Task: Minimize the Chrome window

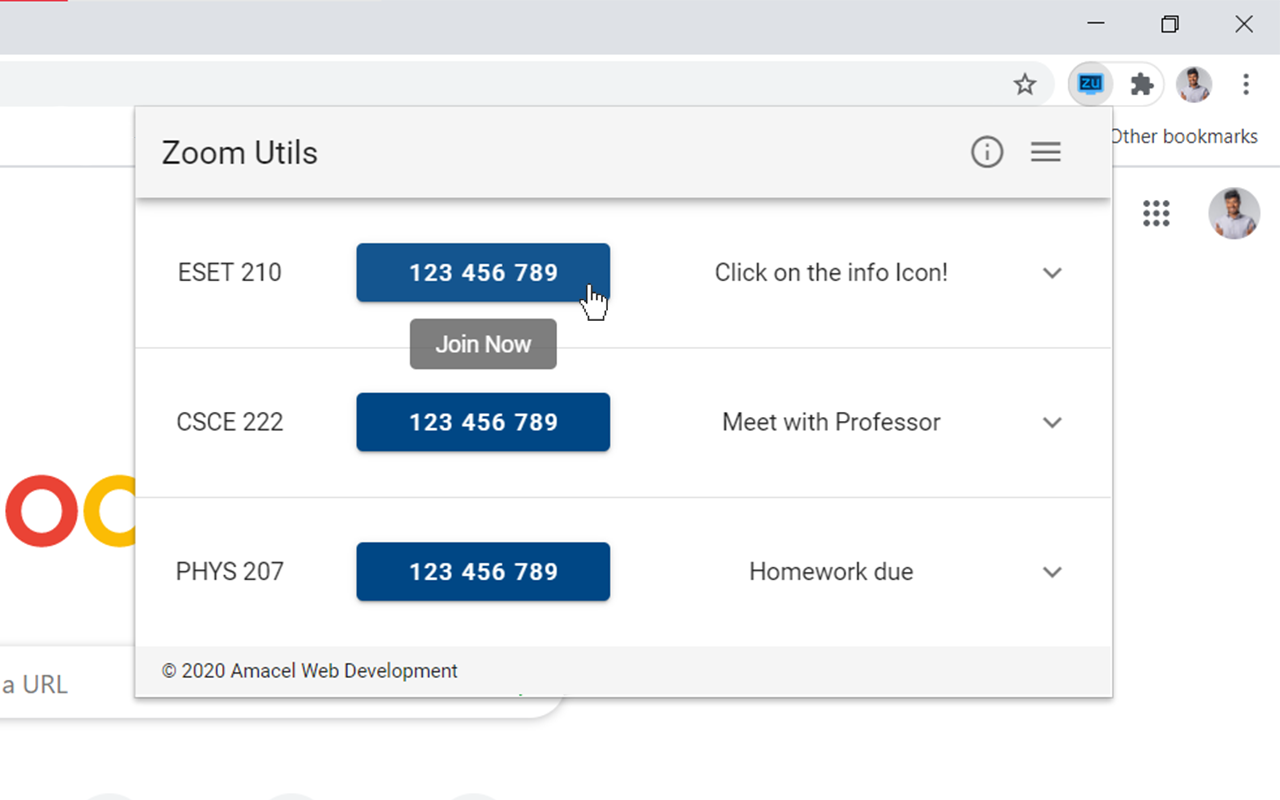Action: tap(1096, 24)
